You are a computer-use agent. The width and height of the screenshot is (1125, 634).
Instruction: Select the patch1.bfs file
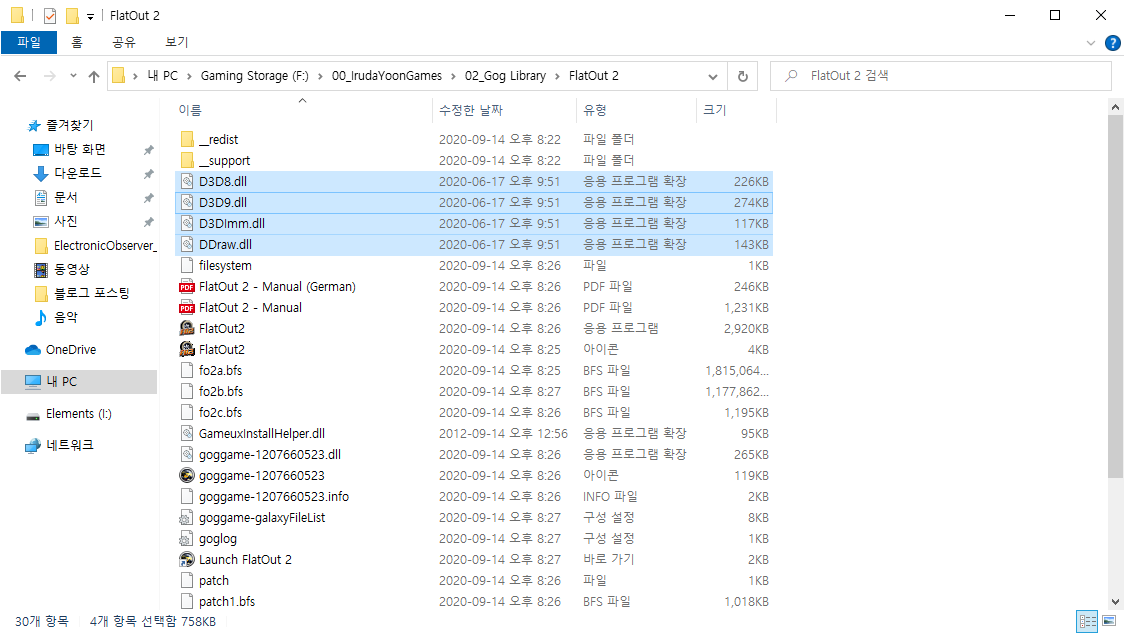tap(227, 602)
